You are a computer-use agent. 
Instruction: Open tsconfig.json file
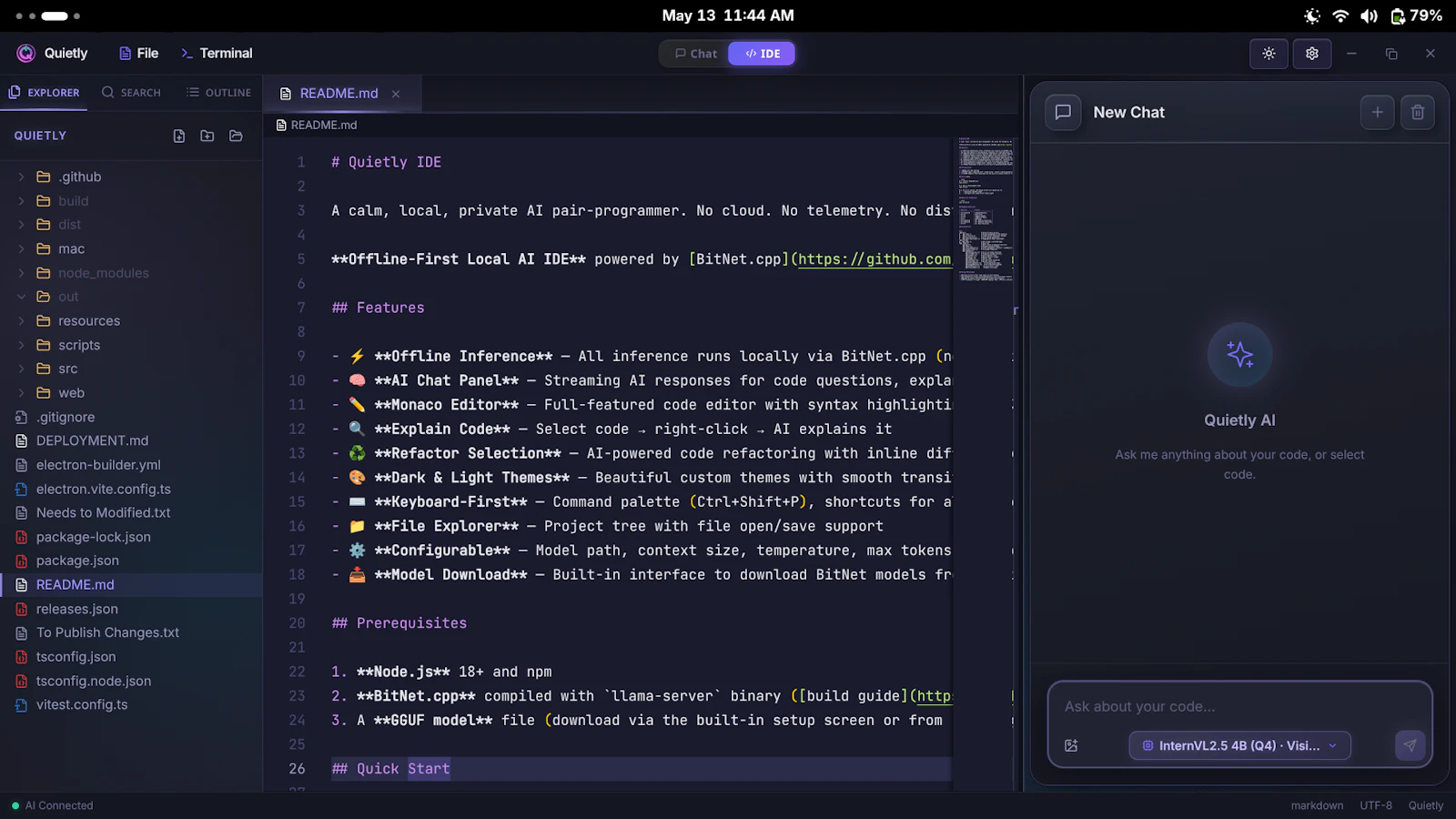[131, 657]
